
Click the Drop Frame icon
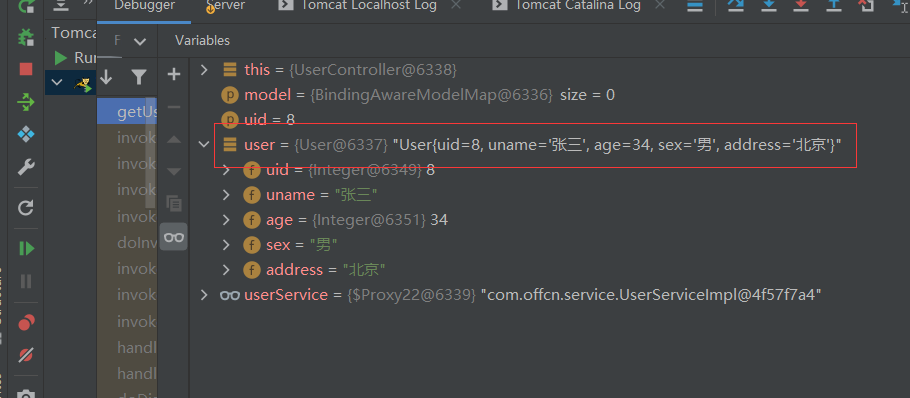[866, 6]
